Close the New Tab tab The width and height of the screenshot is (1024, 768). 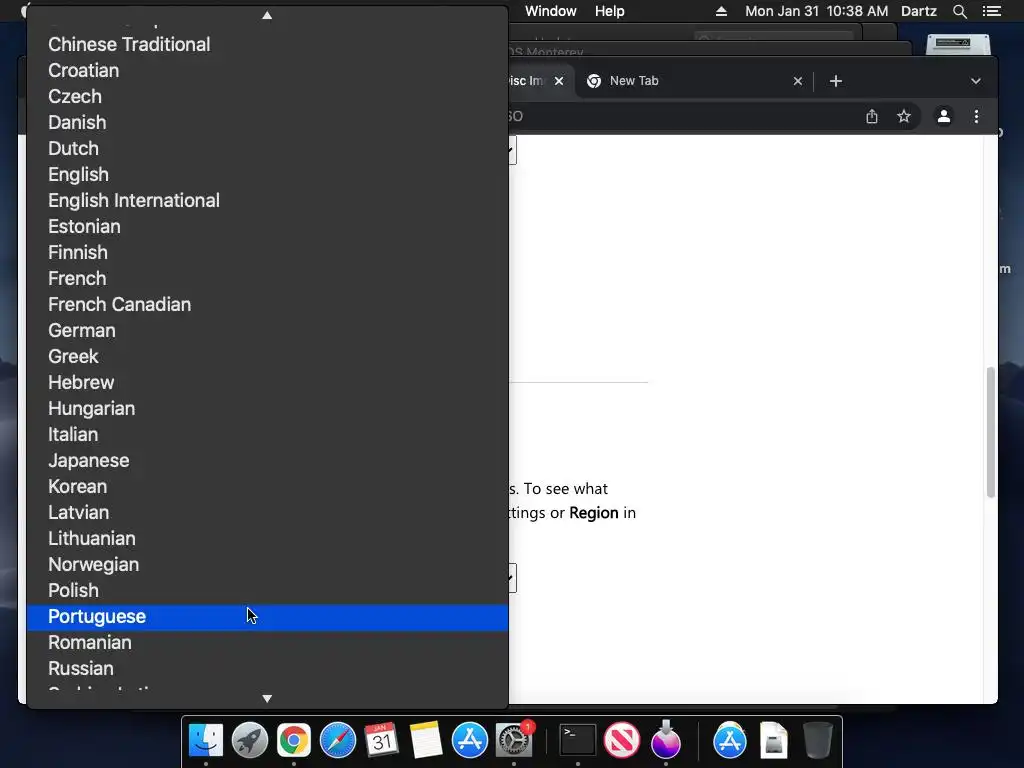(x=797, y=81)
